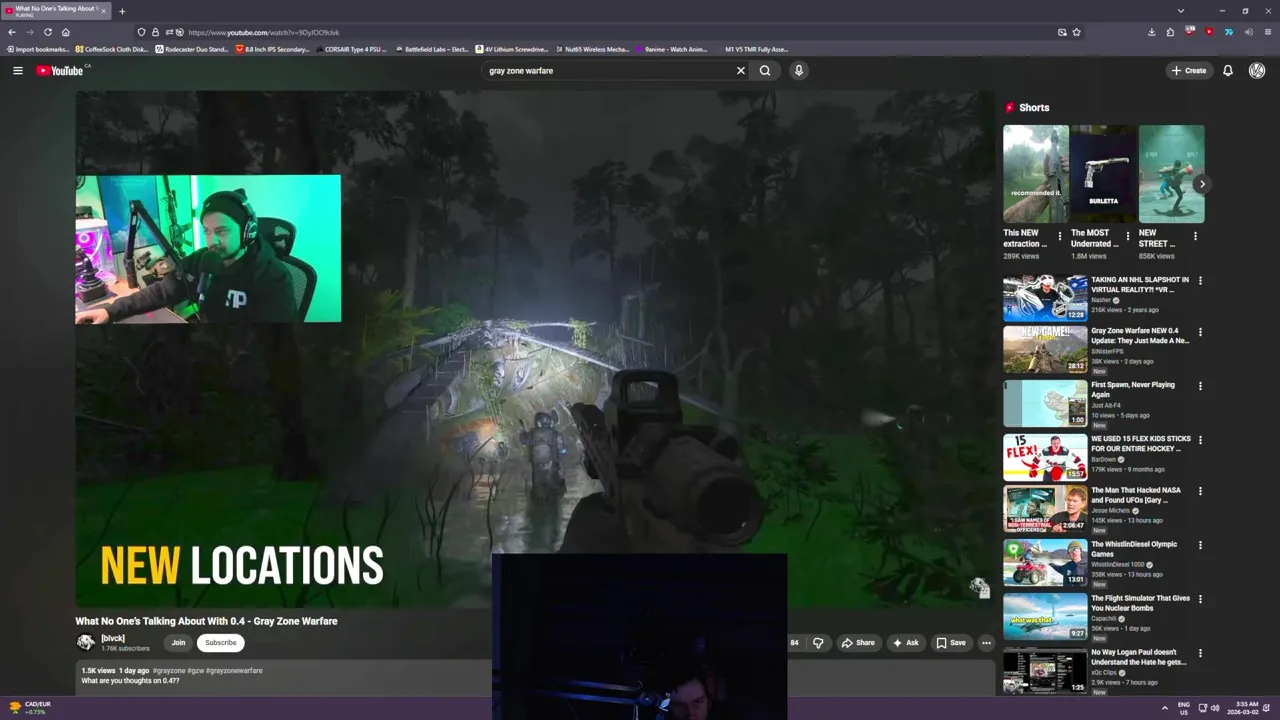Image resolution: width=1280 pixels, height=720 pixels.
Task: Play 'No Way Logan Paul' video
Action: pos(1045,671)
